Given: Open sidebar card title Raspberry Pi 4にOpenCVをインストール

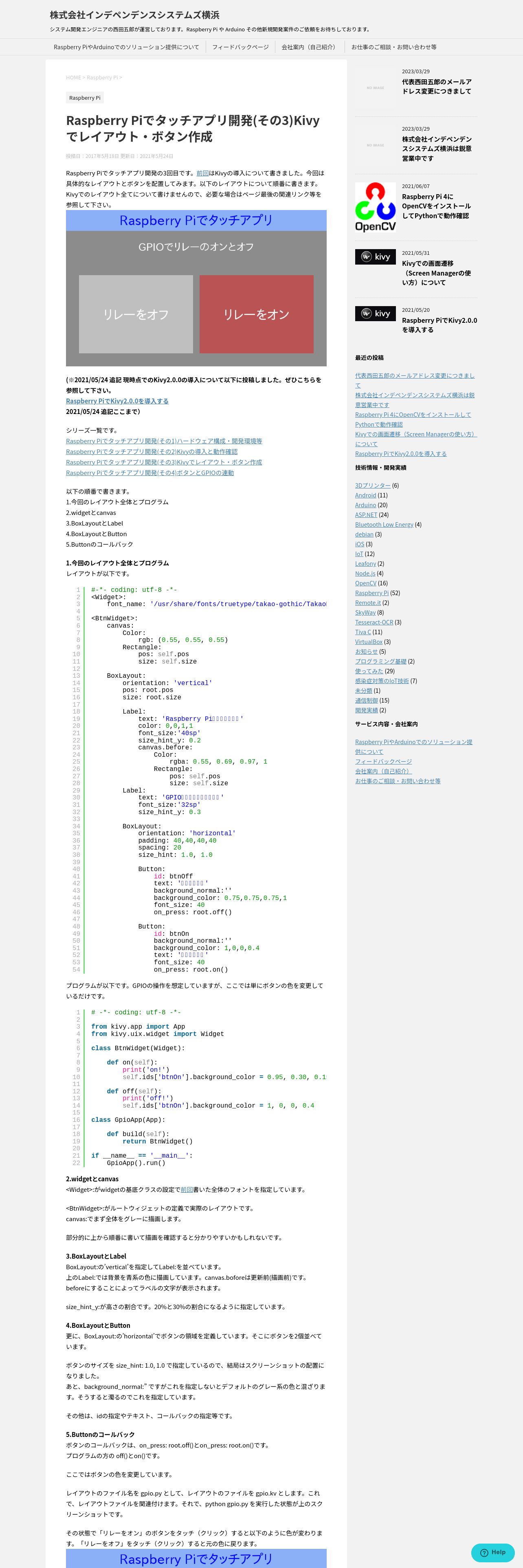Looking at the screenshot, I should (436, 206).
